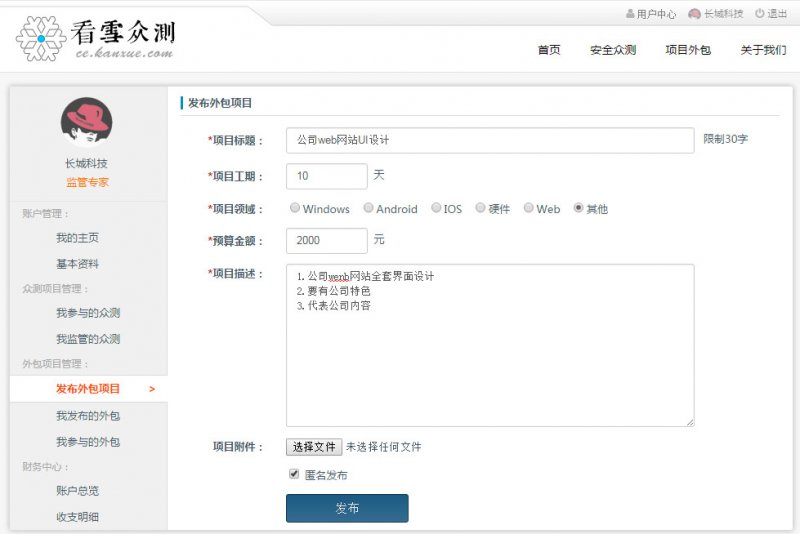Open 长城科技 account link in header
This screenshot has width=800, height=534.
coord(723,14)
